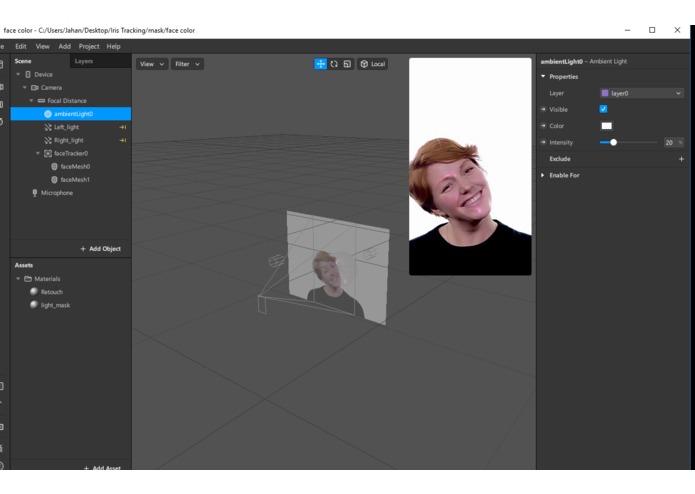Click the Add Object button
Image resolution: width=695 pixels, height=494 pixels.
pyautogui.click(x=101, y=249)
